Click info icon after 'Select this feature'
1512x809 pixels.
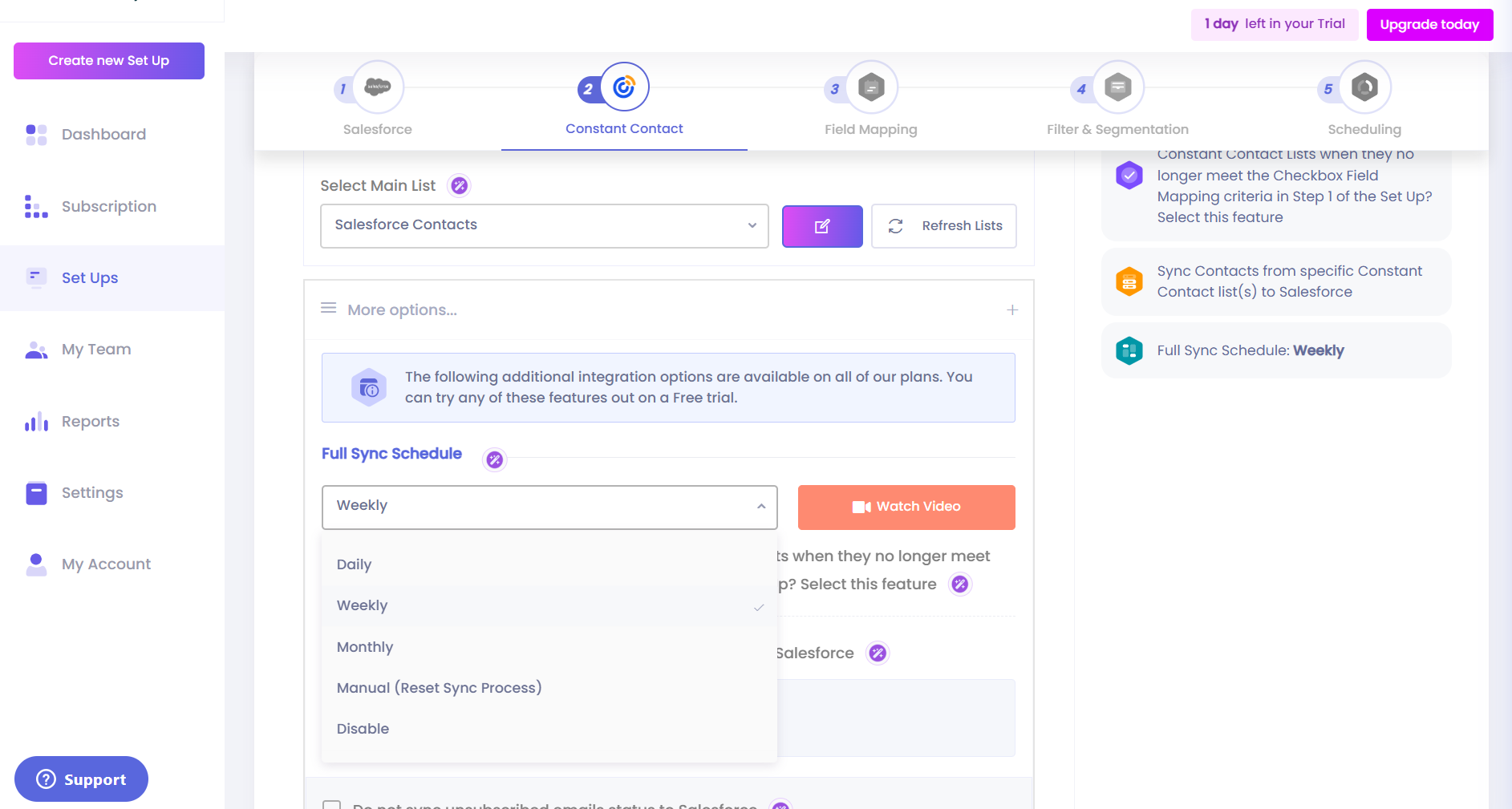coord(960,584)
